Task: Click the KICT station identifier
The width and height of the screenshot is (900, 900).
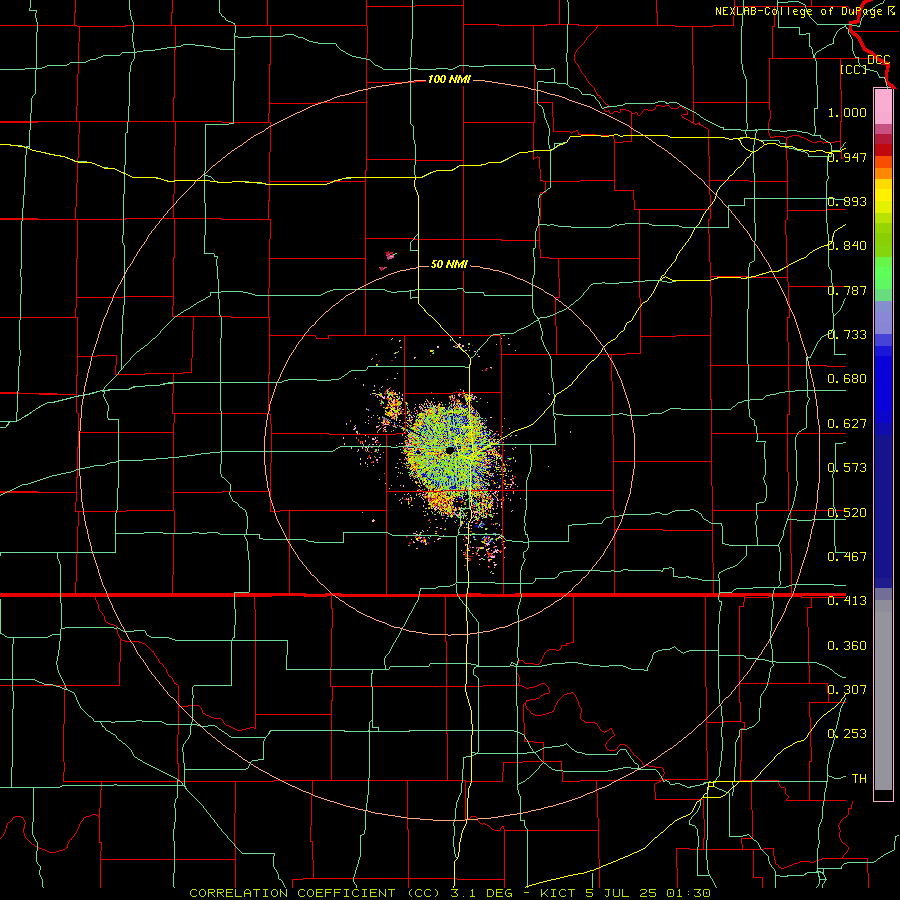Action: pyautogui.click(x=558, y=893)
